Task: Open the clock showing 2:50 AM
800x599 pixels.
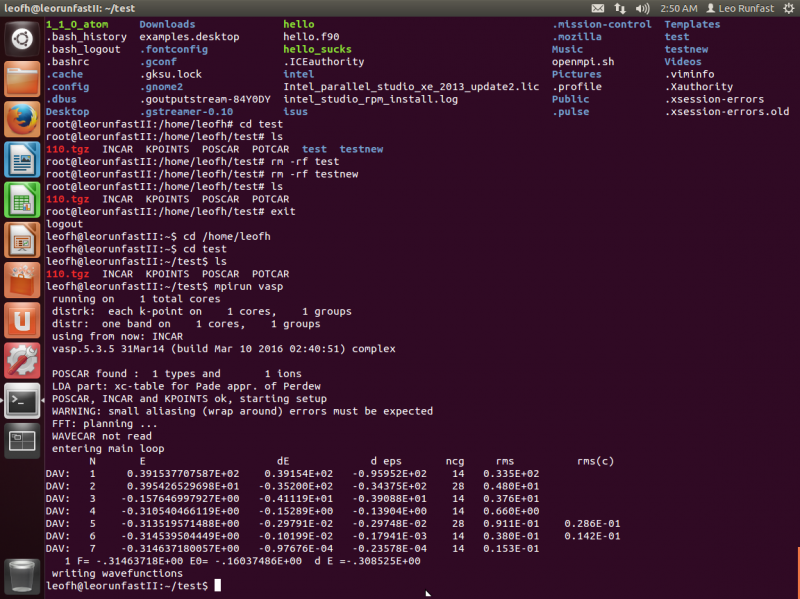Action: tap(679, 8)
